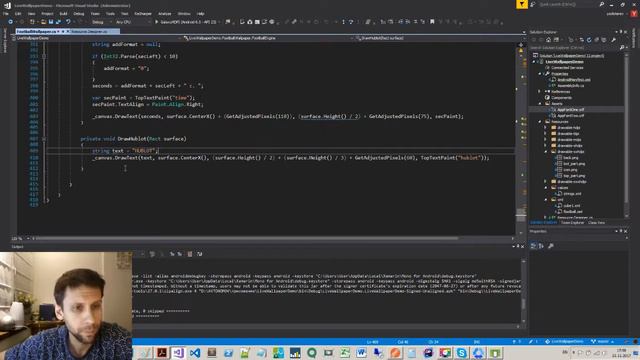
Task: Click the bookmark icon in the toolbar
Action: pyautogui.click(x=432, y=22)
